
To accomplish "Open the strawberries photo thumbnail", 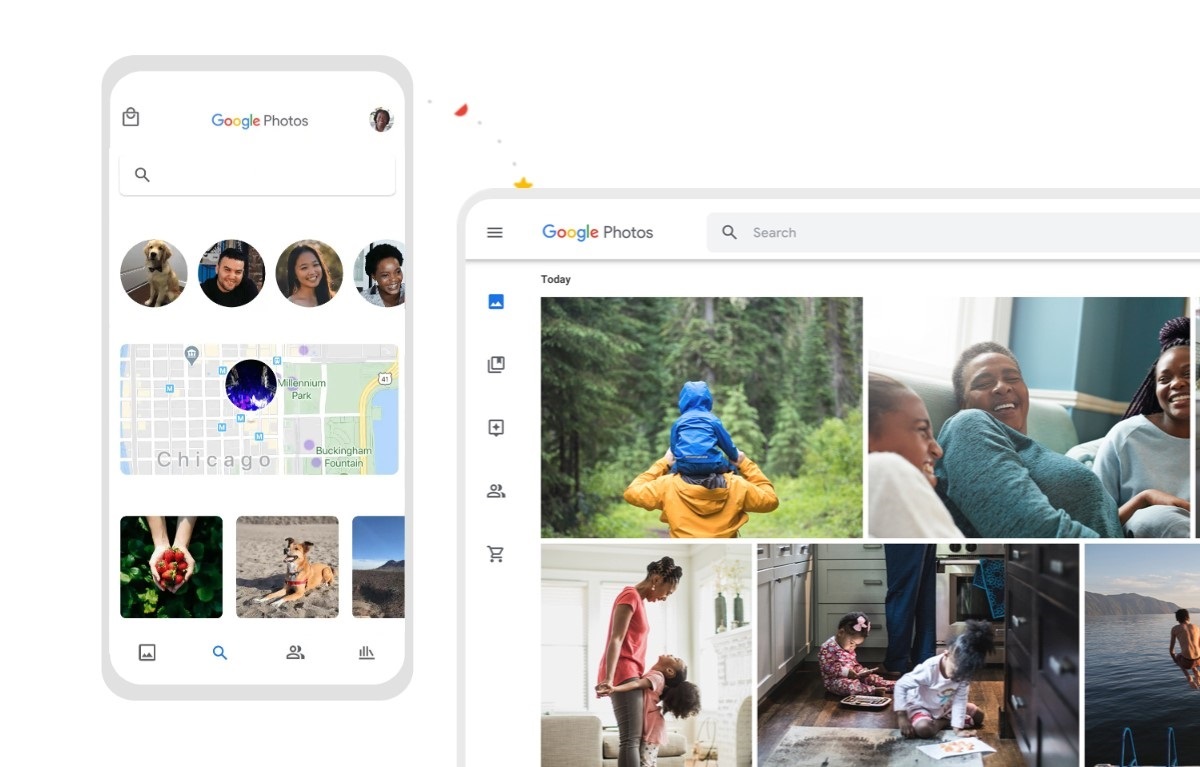I will [x=171, y=567].
